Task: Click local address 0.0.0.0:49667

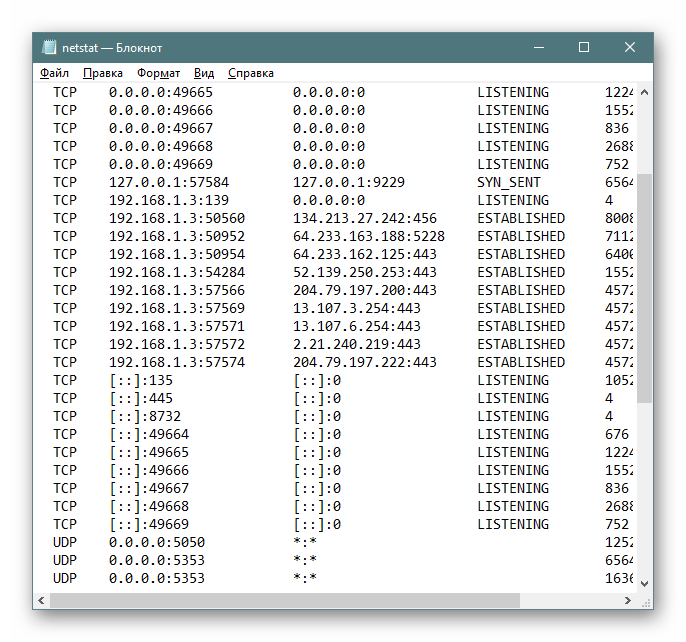Action: point(161,128)
